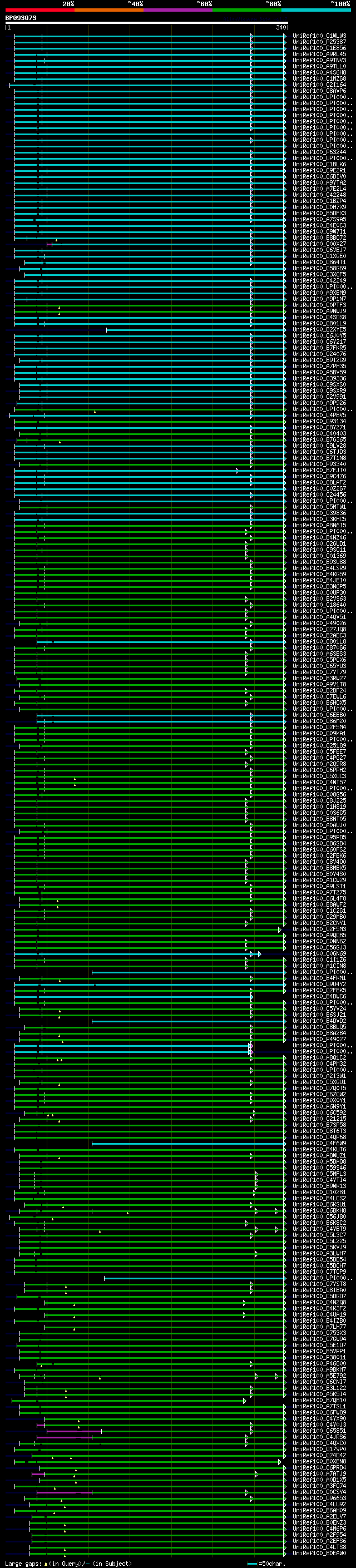Select hit UniRef100_C1E856
The width and height of the screenshot is (356, 1568).
click(319, 48)
